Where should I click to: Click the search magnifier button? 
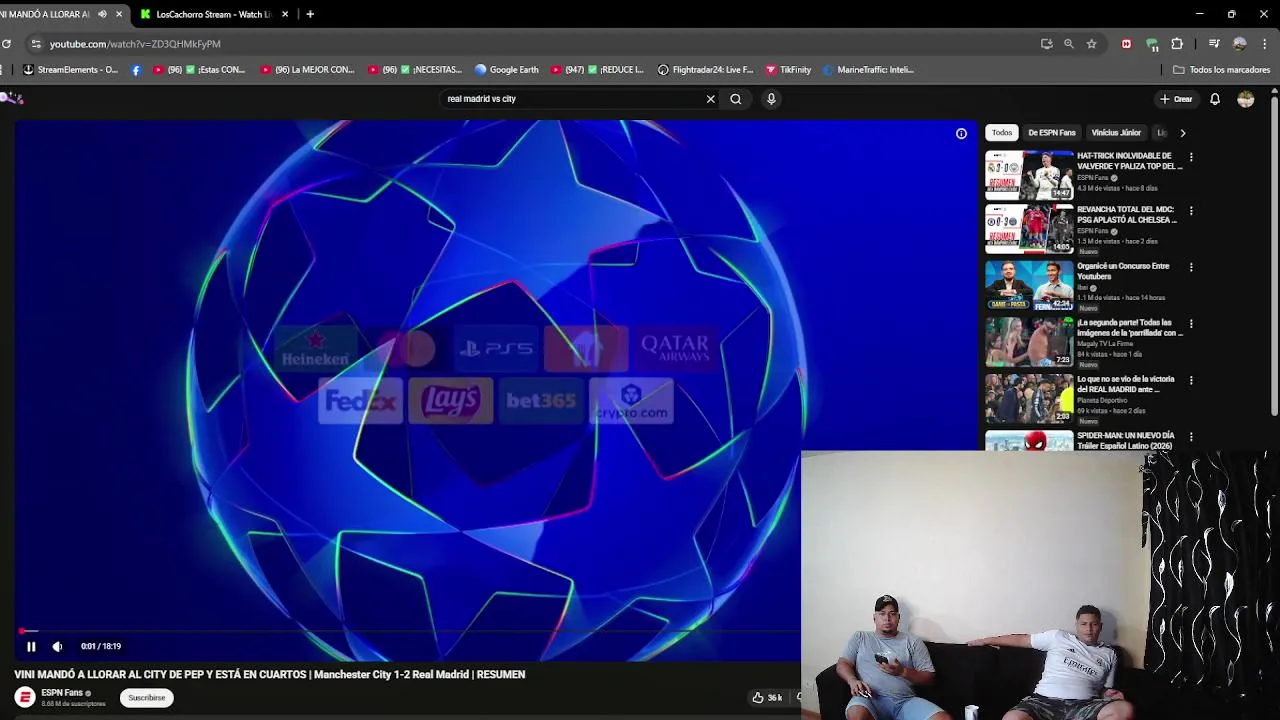click(736, 99)
